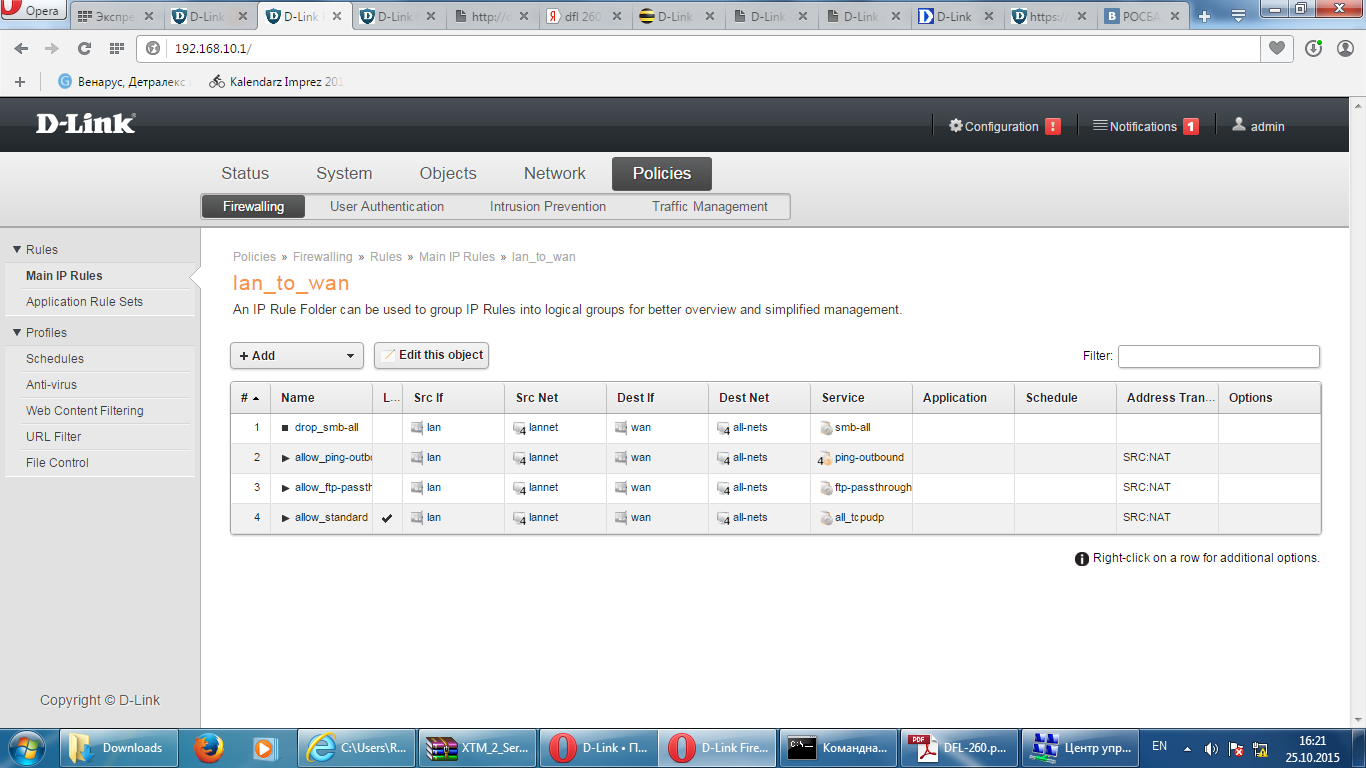Open the drop_smb-all rule name

pos(326,428)
